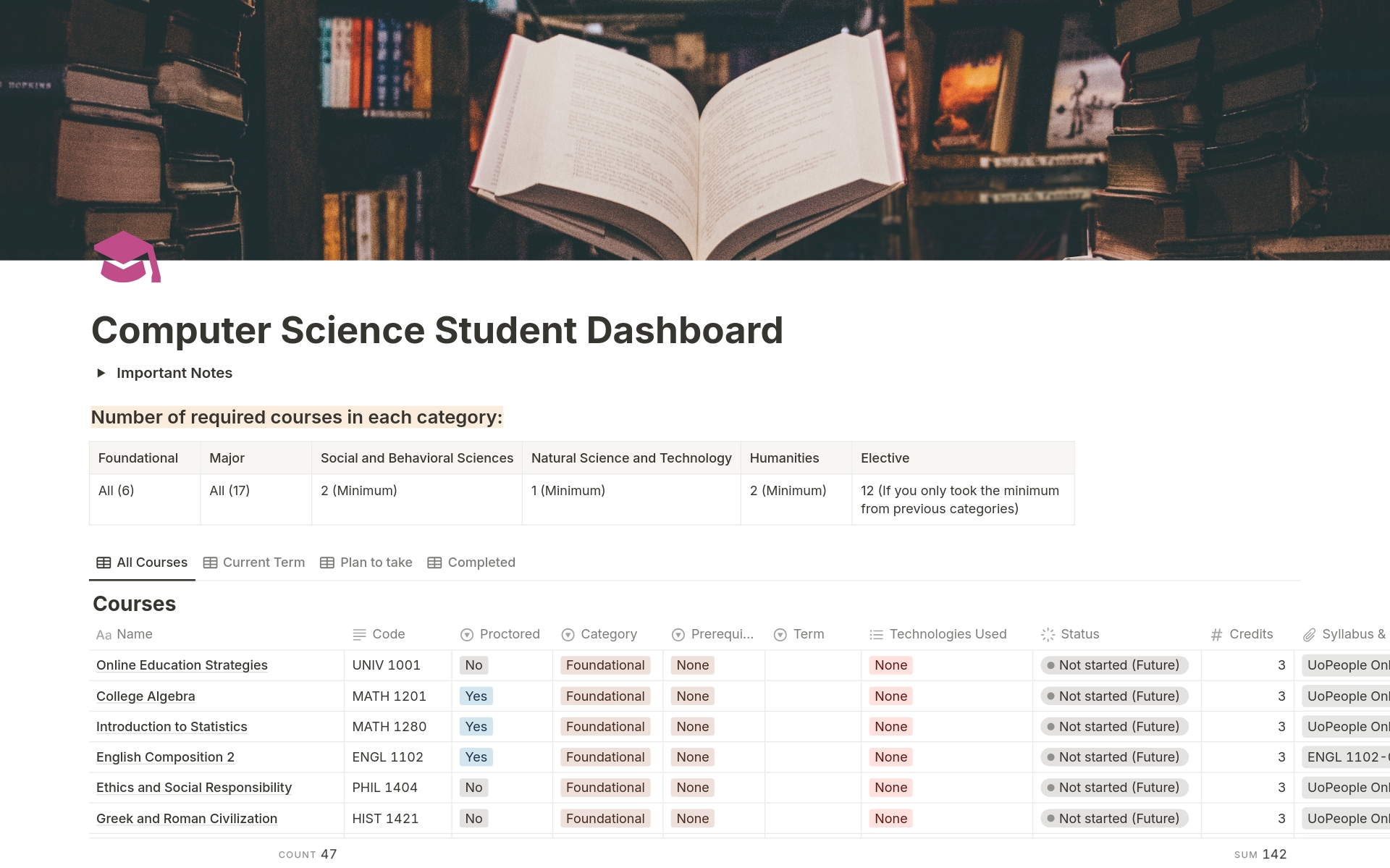Click the Syllabus column attachment icon

[x=1309, y=635]
